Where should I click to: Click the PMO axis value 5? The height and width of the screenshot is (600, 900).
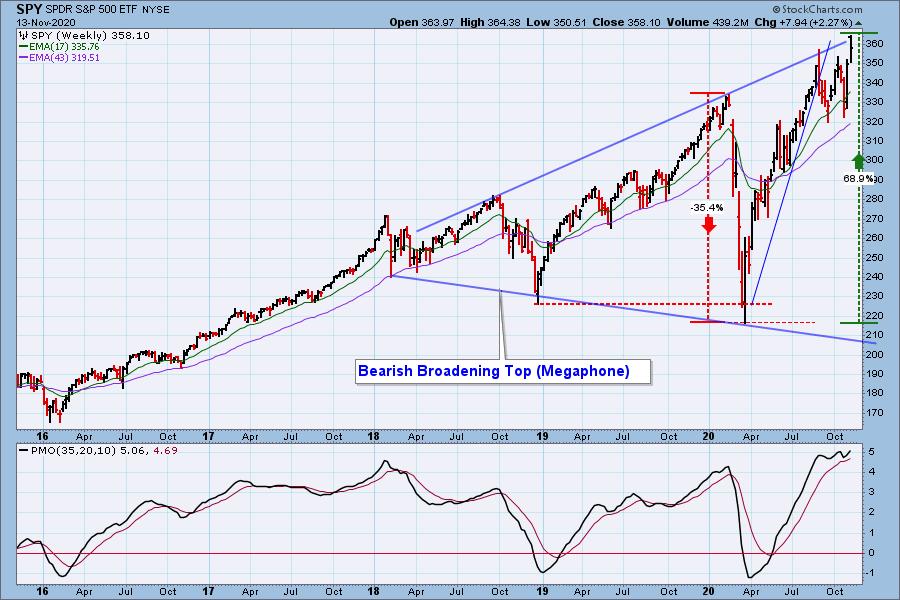tap(871, 452)
